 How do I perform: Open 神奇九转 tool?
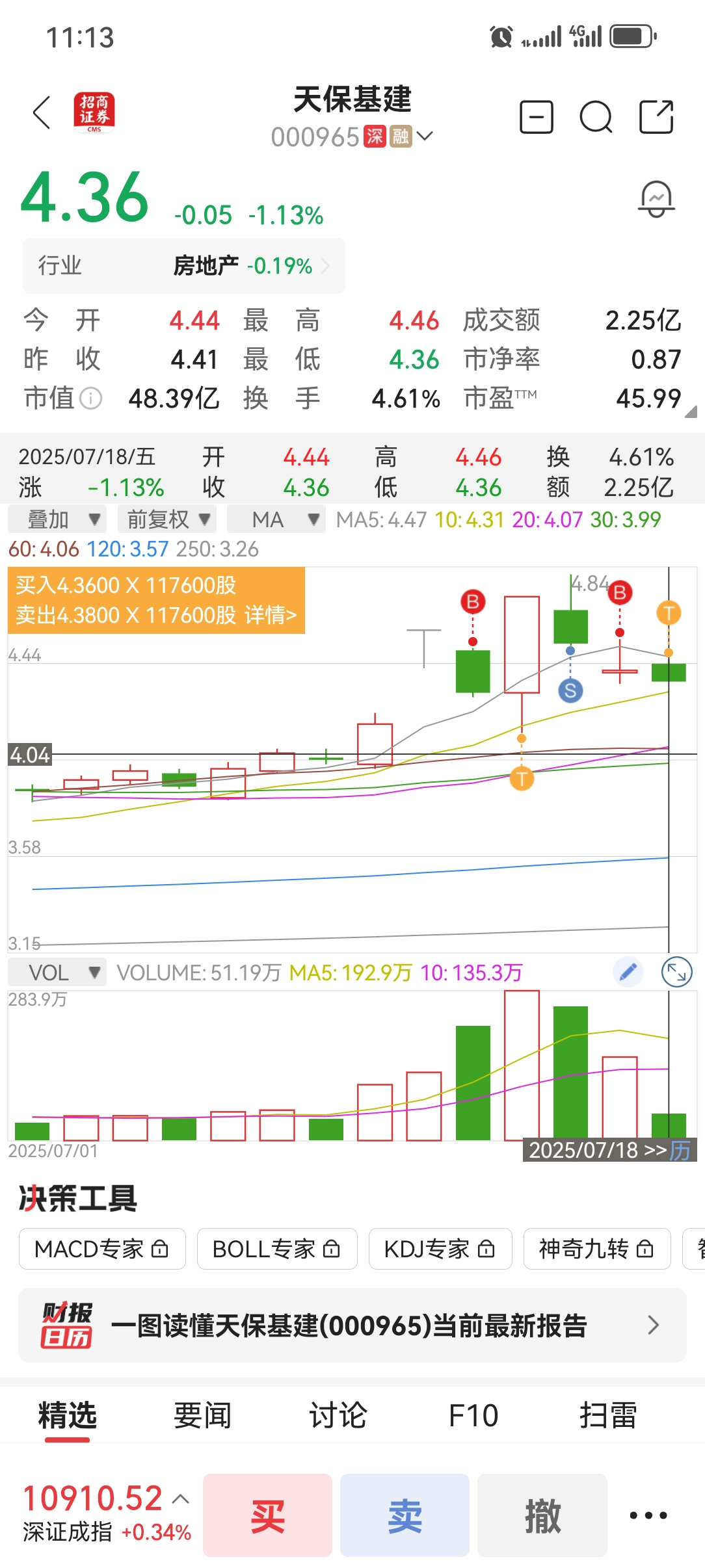pos(597,1249)
